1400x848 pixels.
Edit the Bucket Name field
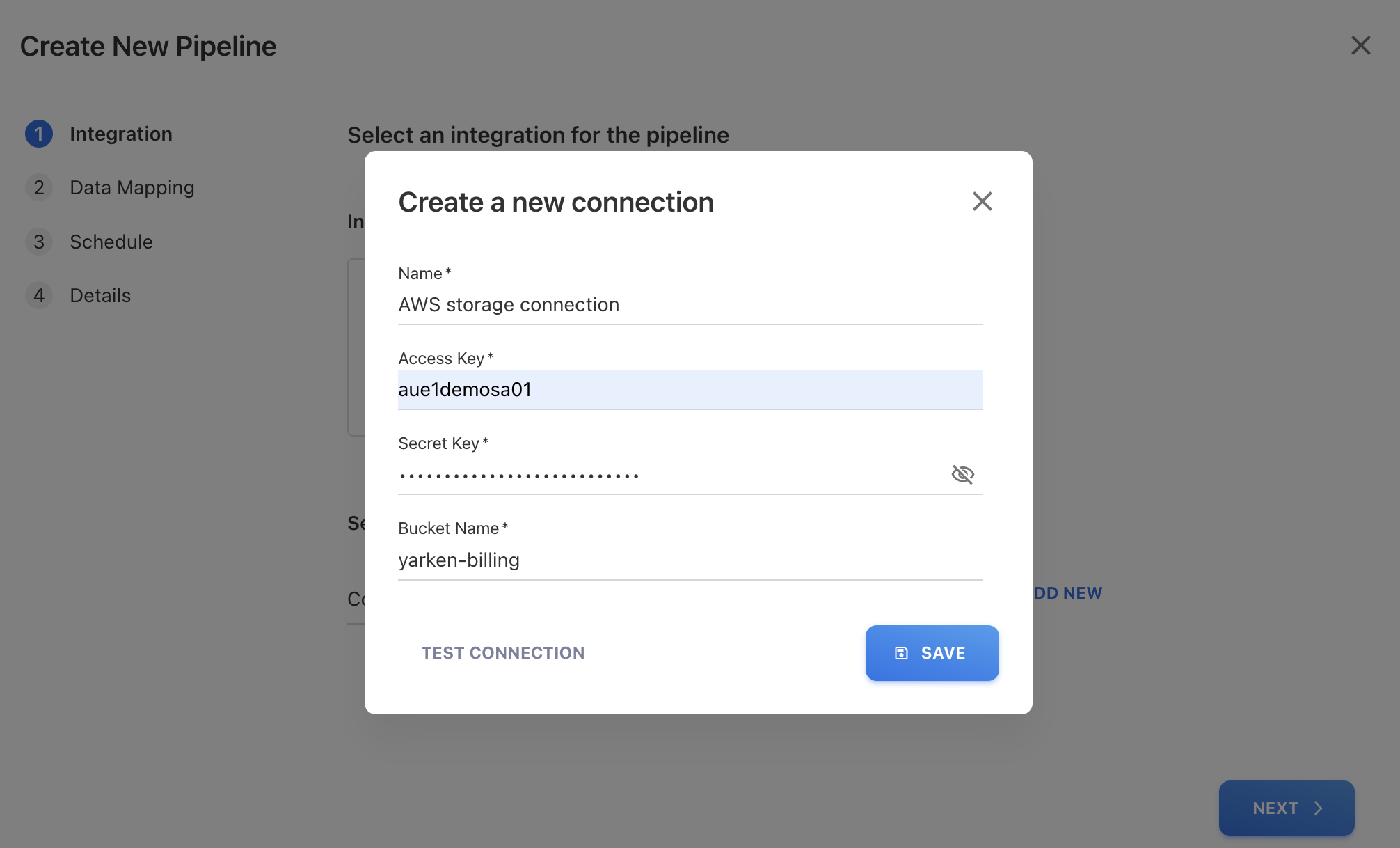coord(689,560)
